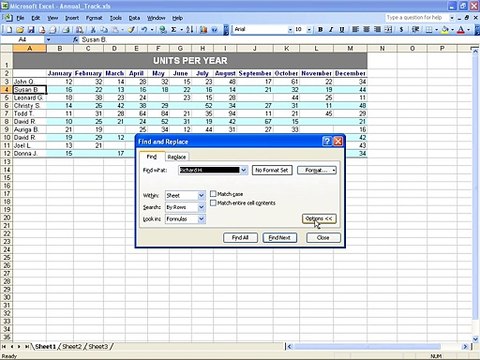Align cell text to the right

[x=377, y=30]
